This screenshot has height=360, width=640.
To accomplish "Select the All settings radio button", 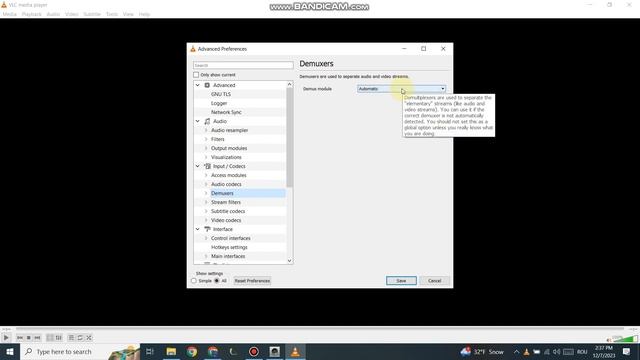I will click(217, 281).
